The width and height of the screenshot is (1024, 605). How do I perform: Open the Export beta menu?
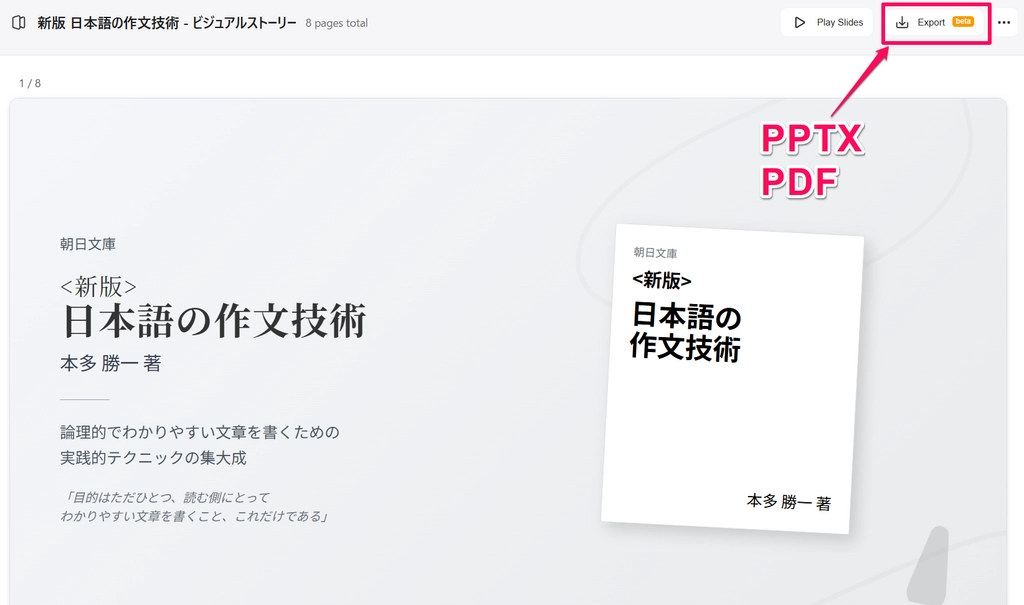pyautogui.click(x=935, y=22)
